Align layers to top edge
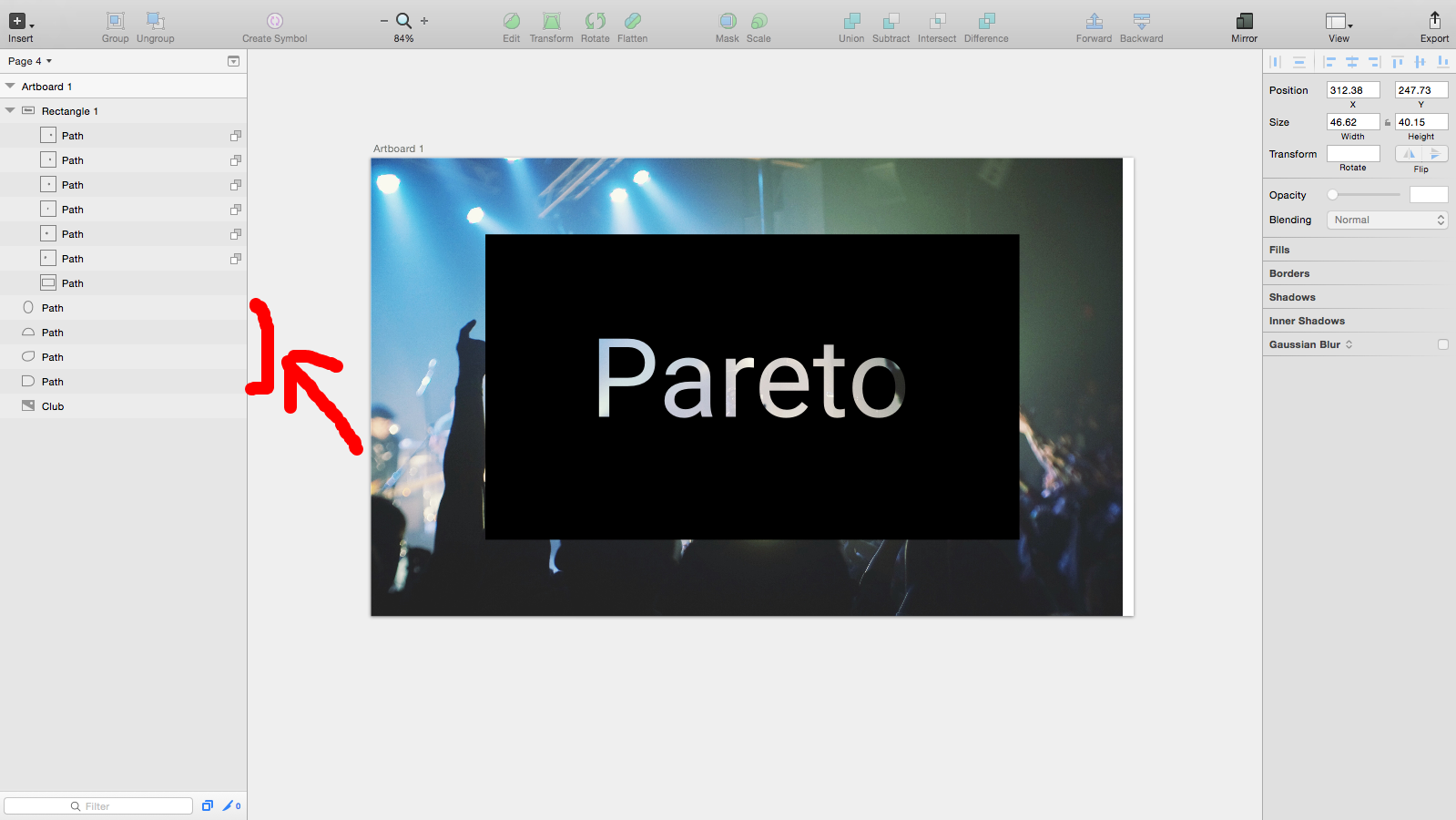 [1398, 62]
